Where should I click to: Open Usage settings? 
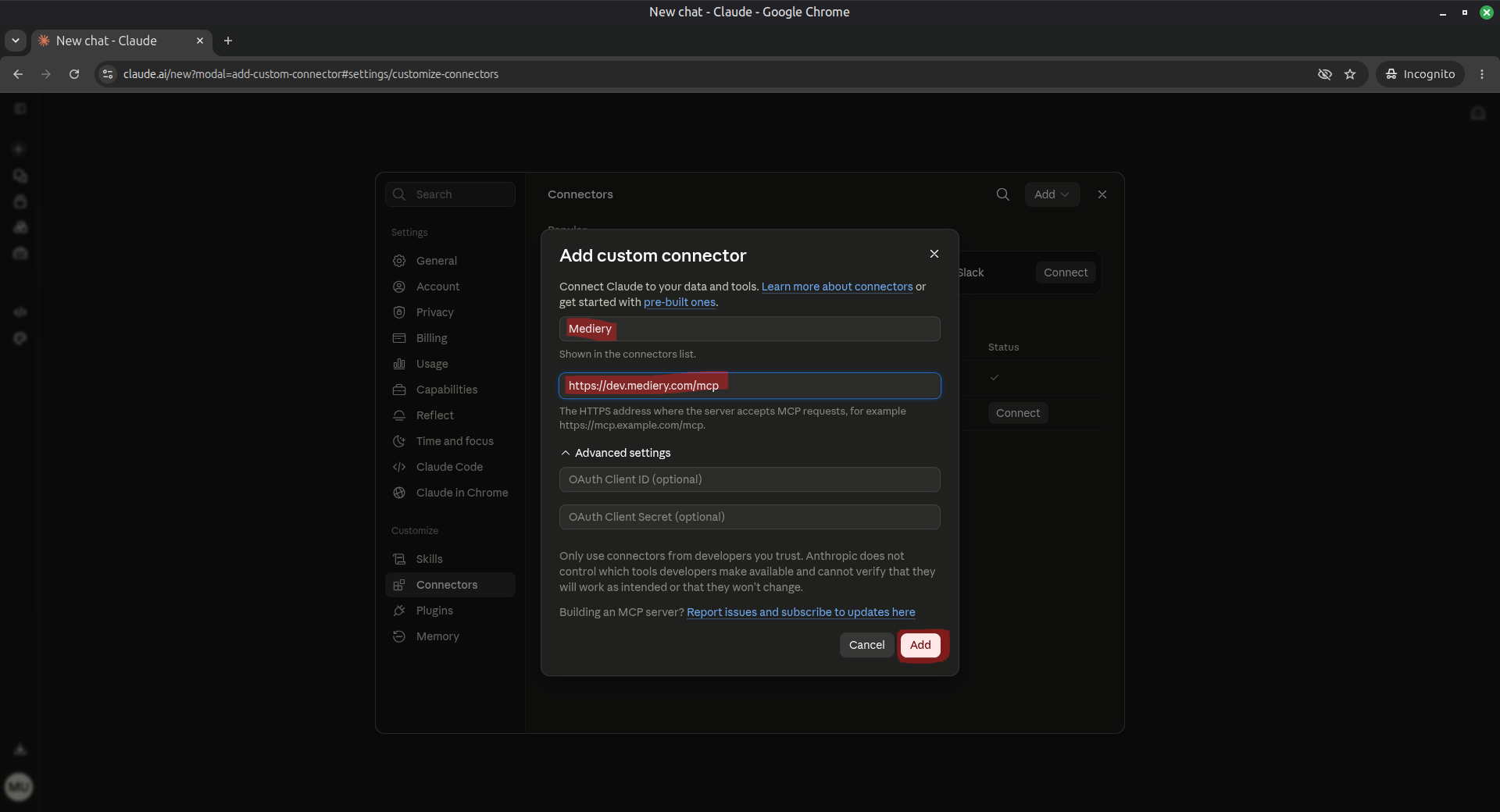click(450, 364)
